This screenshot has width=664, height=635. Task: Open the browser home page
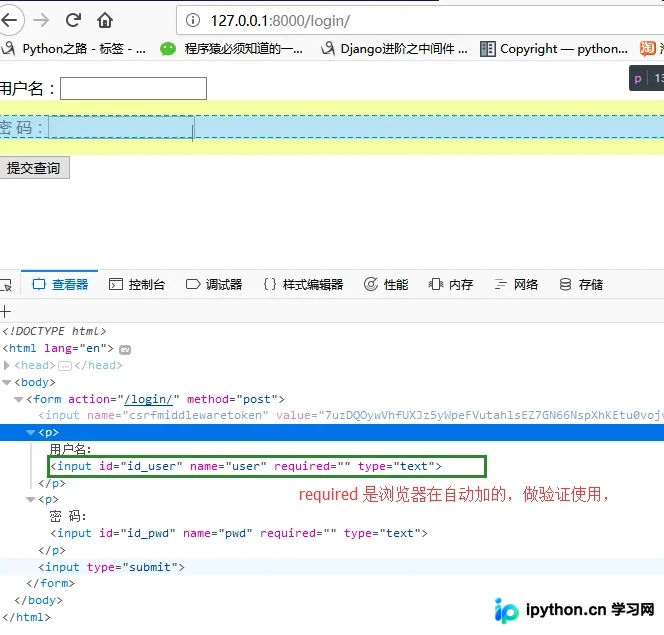[x=105, y=20]
